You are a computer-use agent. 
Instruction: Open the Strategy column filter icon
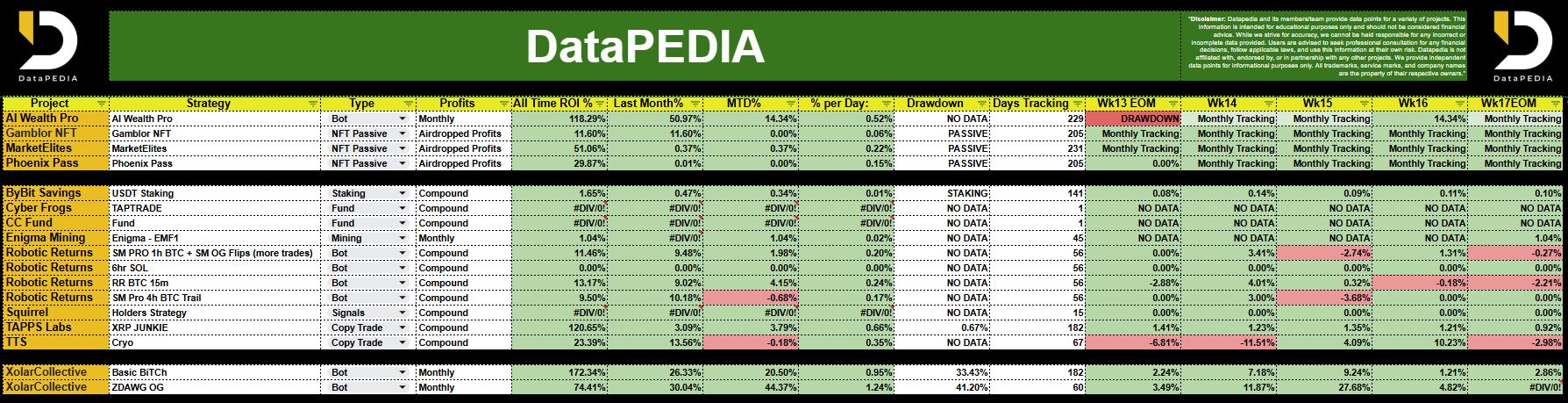click(x=314, y=104)
